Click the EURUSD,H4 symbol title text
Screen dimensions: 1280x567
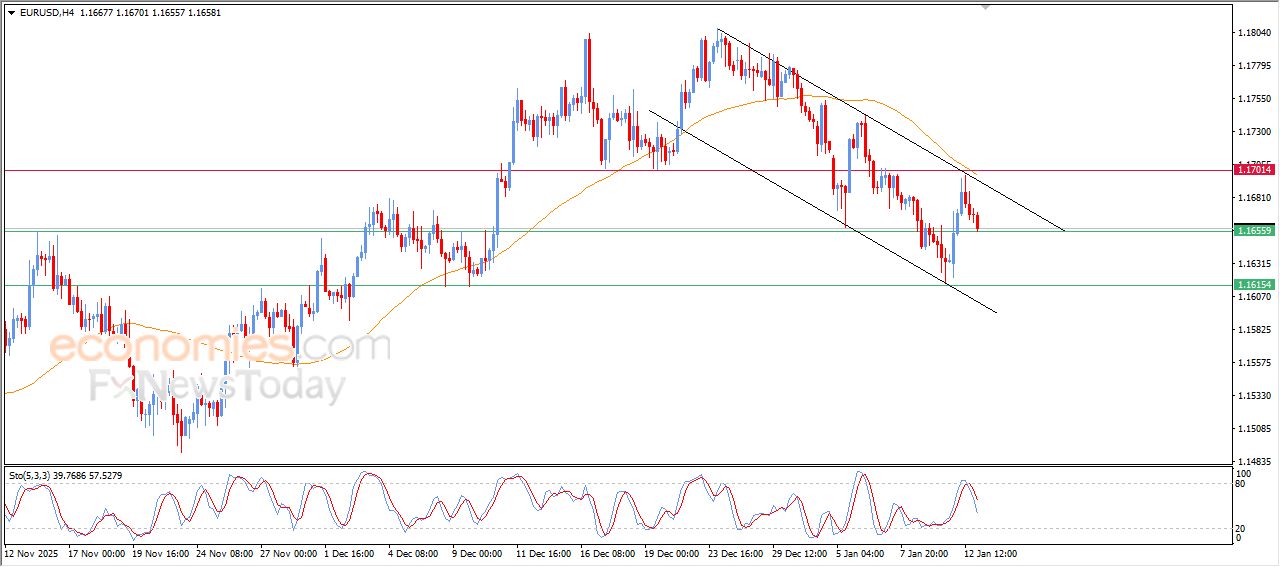pyautogui.click(x=40, y=11)
